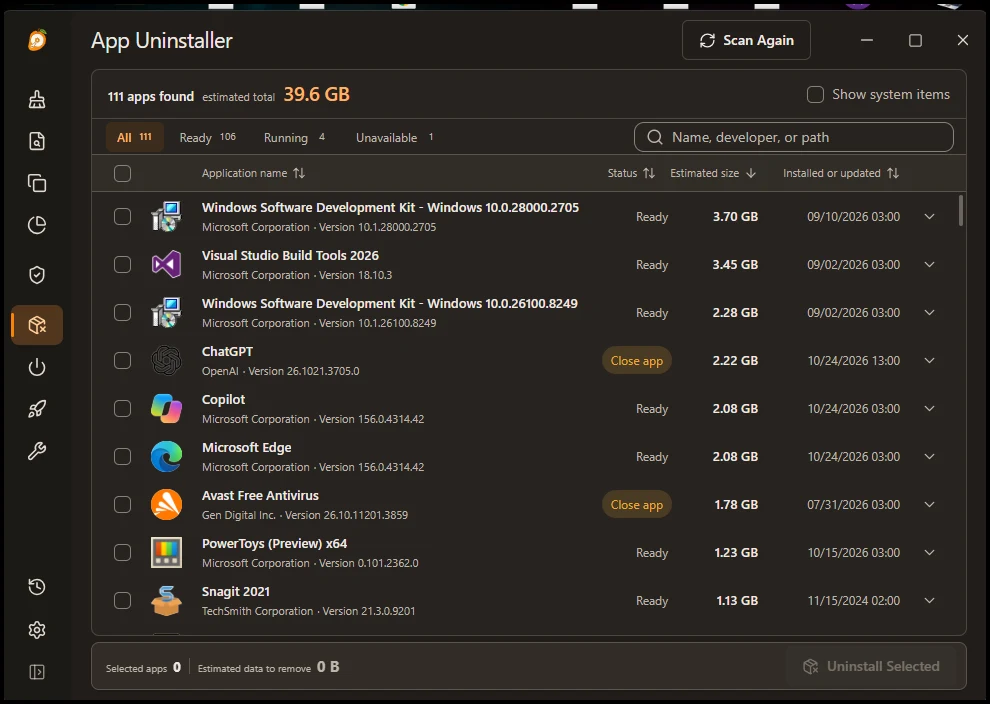The width and height of the screenshot is (990, 704).
Task: Switch to the Ready 106 tab
Action: tap(208, 137)
